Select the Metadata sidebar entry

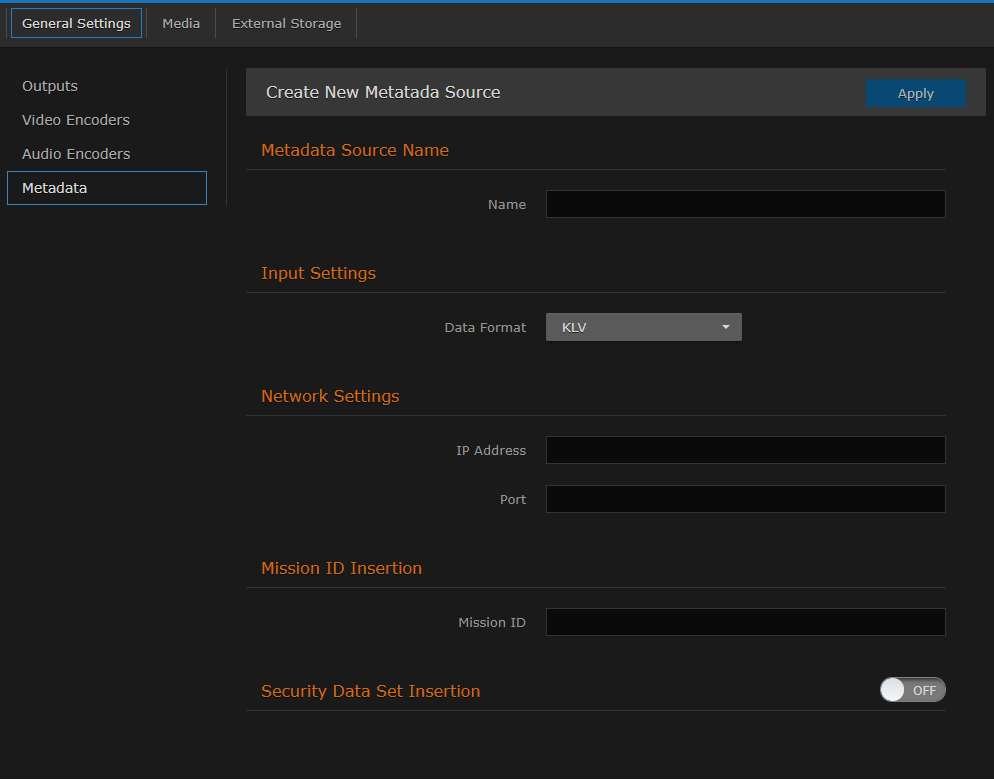53,188
